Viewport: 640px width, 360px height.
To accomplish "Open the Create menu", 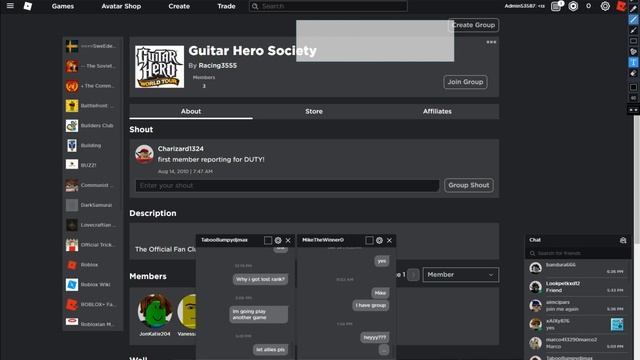I will tap(179, 6).
